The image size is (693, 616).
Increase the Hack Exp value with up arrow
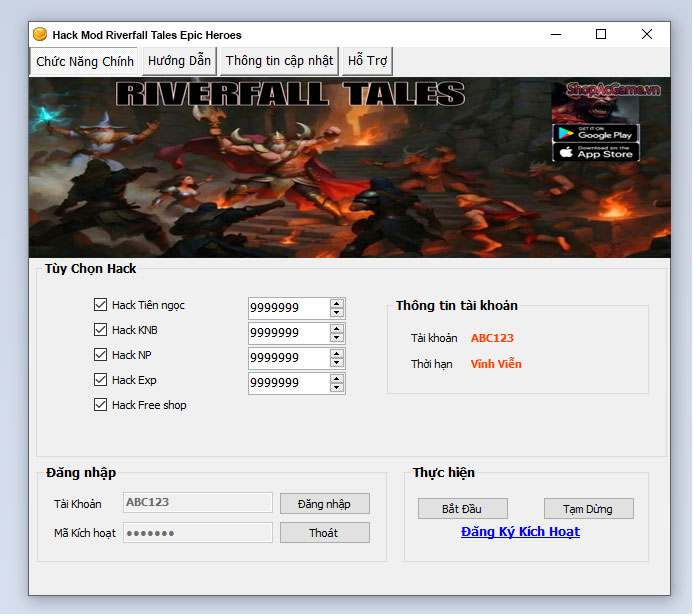336,379
